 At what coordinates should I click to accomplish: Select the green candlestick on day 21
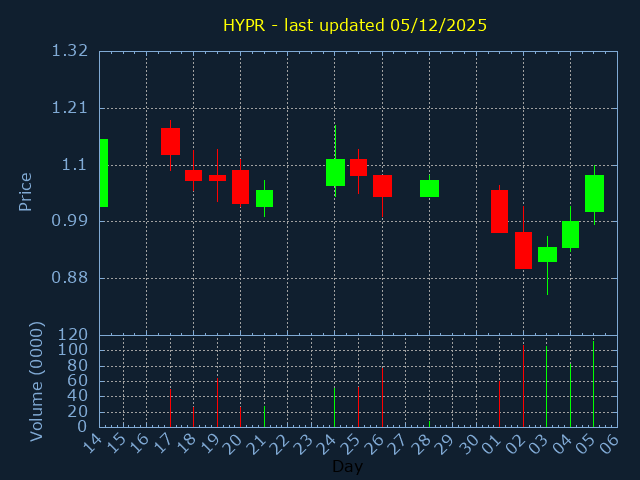coord(264,198)
